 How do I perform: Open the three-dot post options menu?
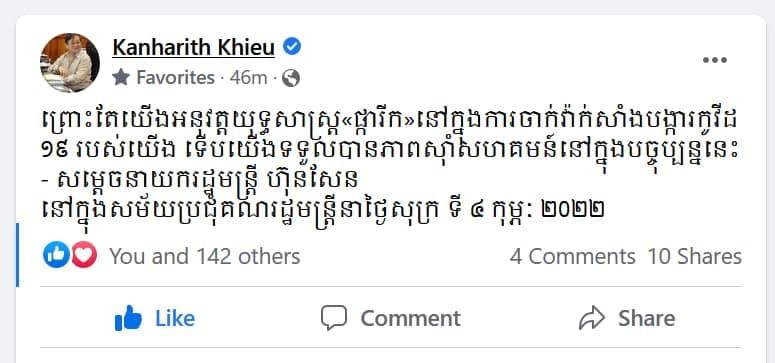click(715, 60)
